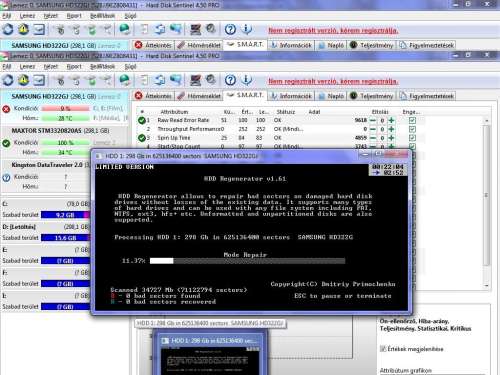Click the red registration link in the front window
The height and width of the screenshot is (375, 500).
point(333,81)
